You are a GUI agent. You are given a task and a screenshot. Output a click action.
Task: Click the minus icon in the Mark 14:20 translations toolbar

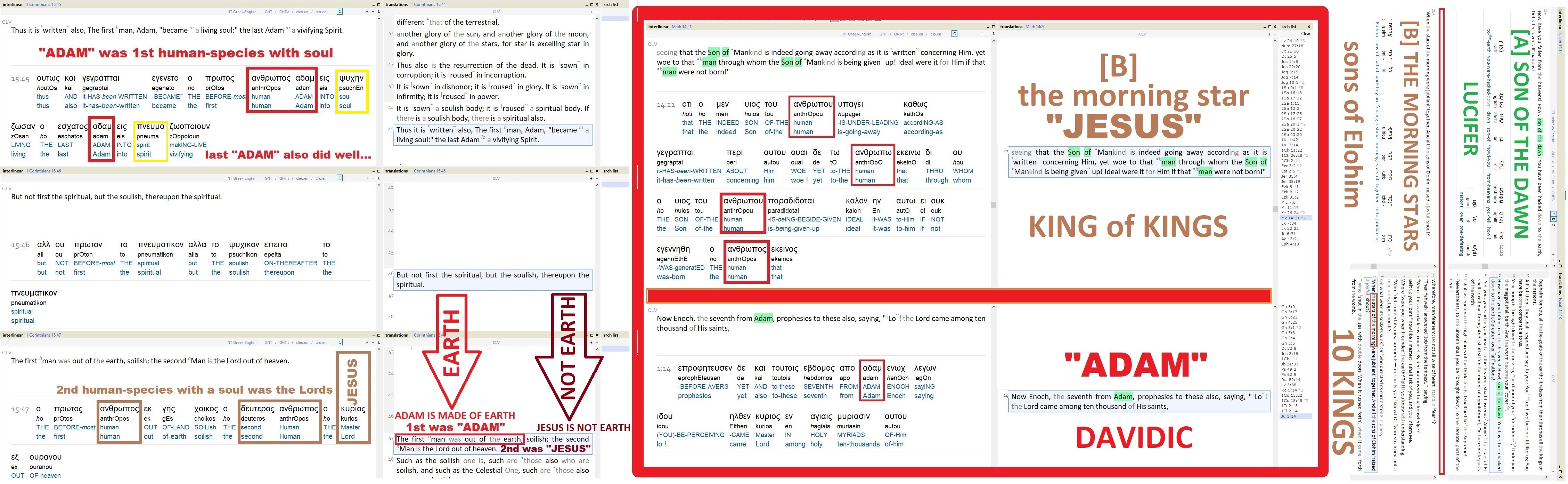[x=1275, y=34]
